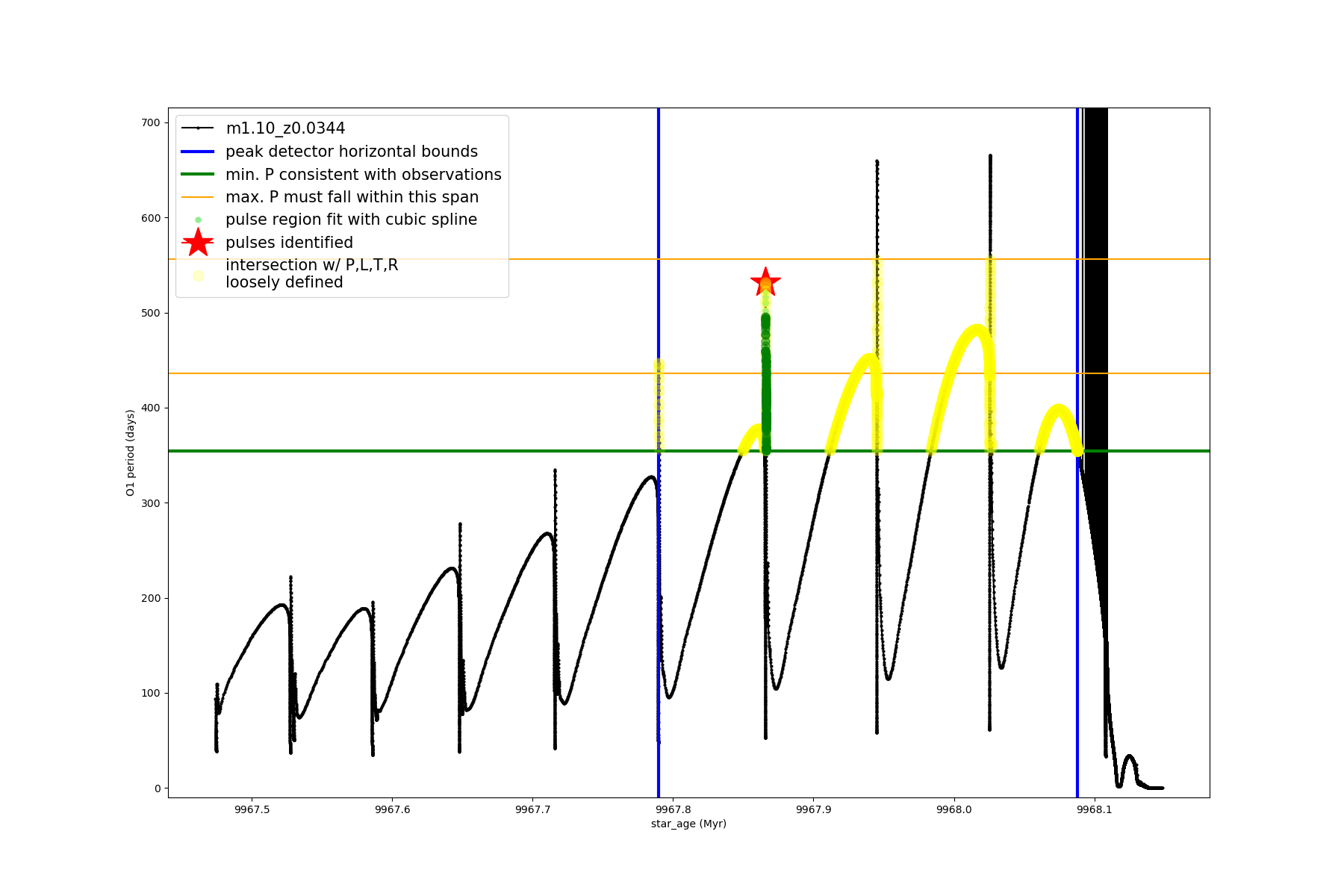The image size is (1344, 896).
Task: Click the 'pulses identified' legend text
Action: coord(289,243)
